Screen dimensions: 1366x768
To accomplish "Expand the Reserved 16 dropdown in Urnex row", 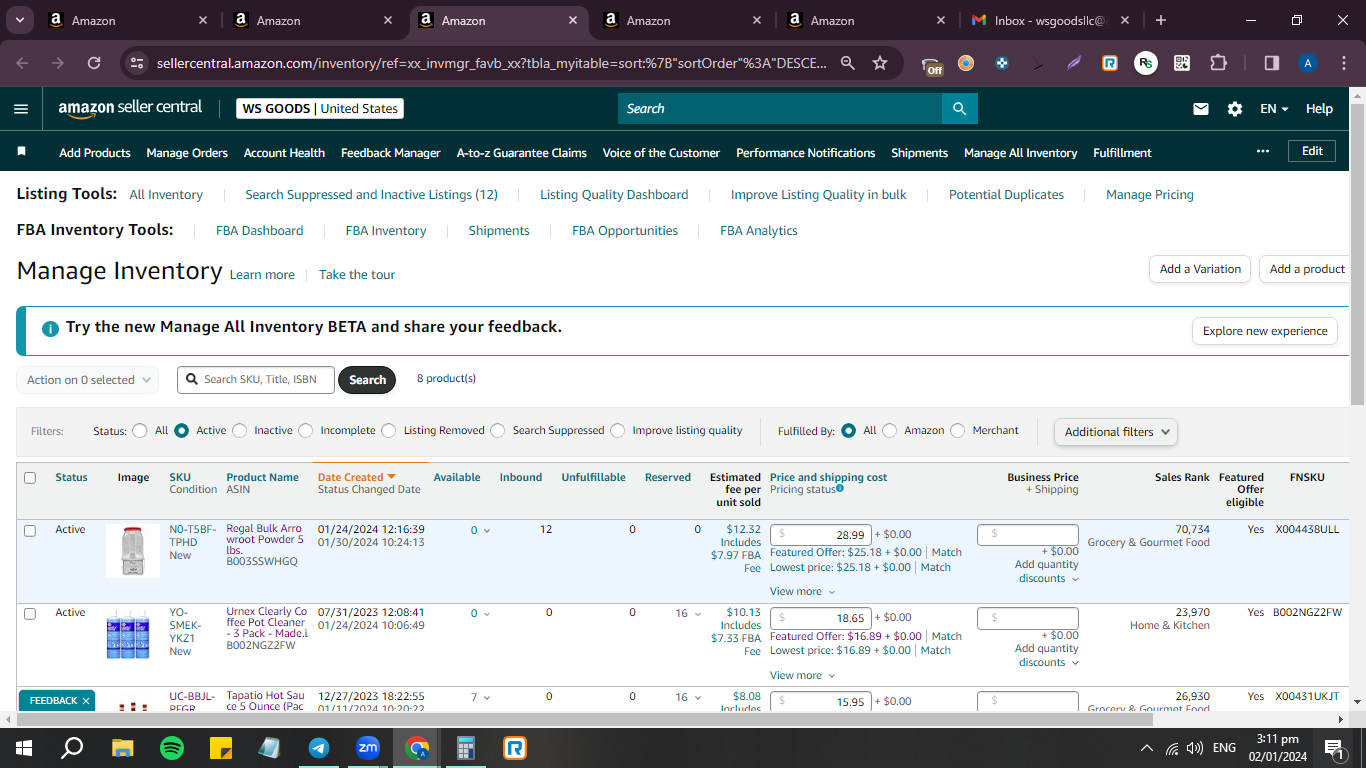I will (x=687, y=614).
